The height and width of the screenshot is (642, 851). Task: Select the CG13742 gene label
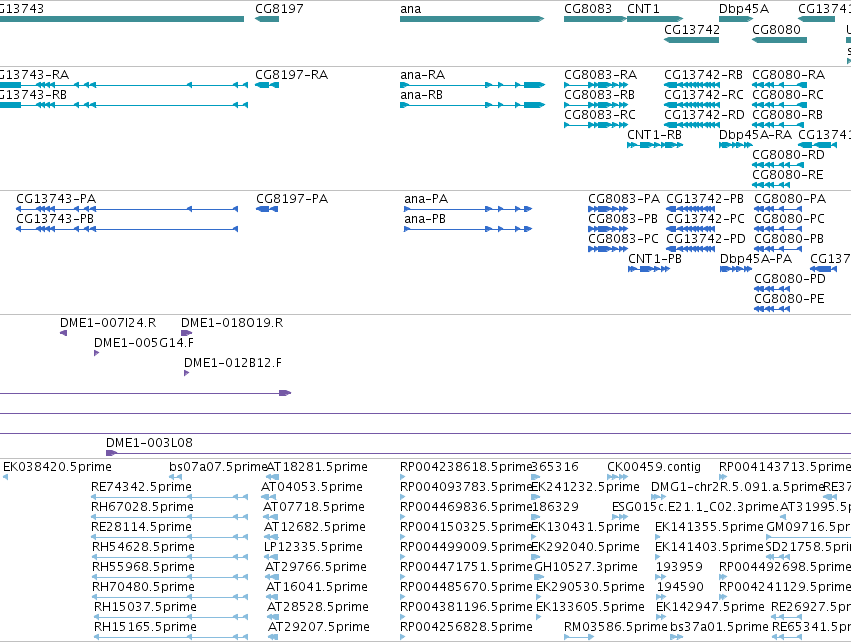692,29
